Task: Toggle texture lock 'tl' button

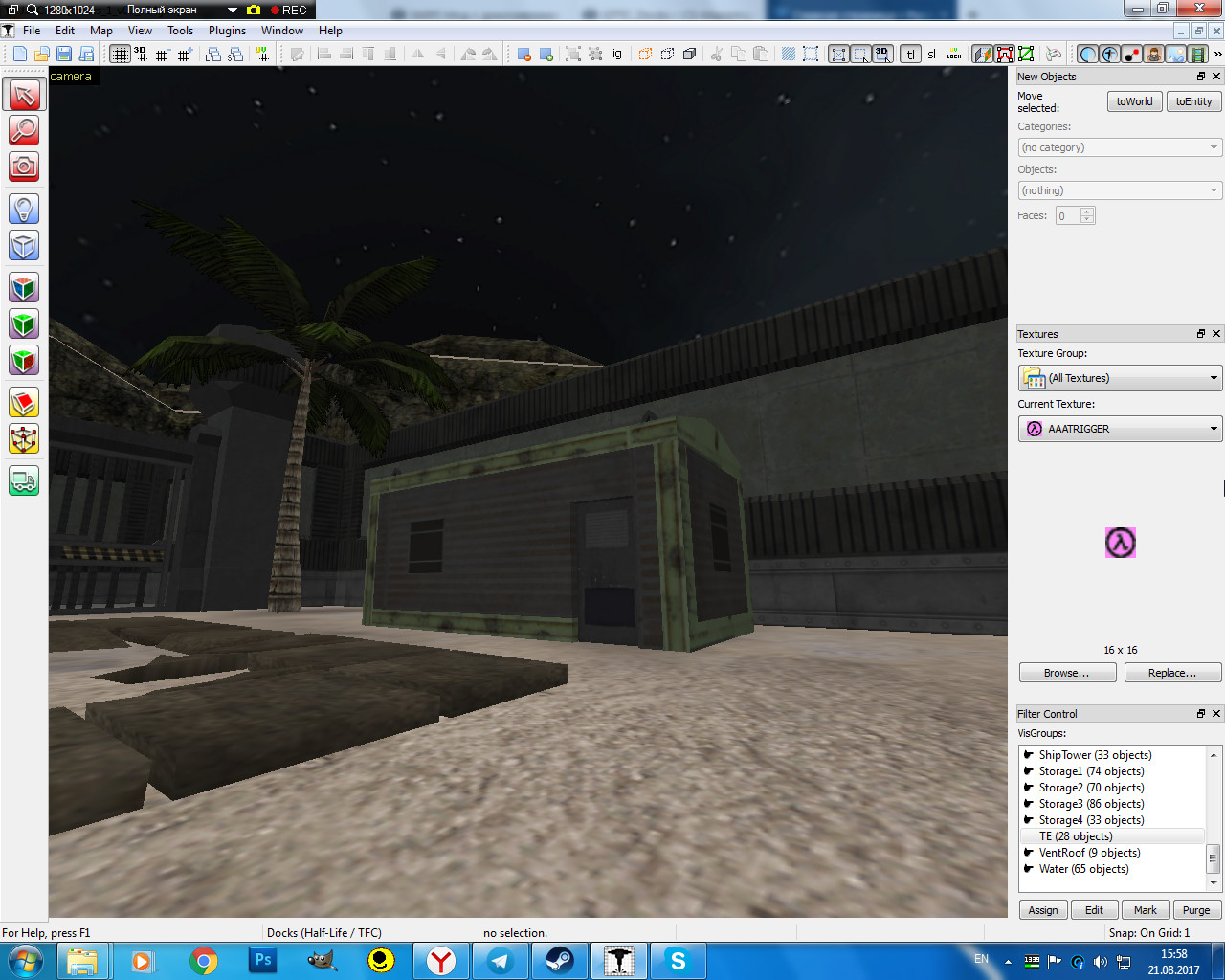Action: pos(910,54)
